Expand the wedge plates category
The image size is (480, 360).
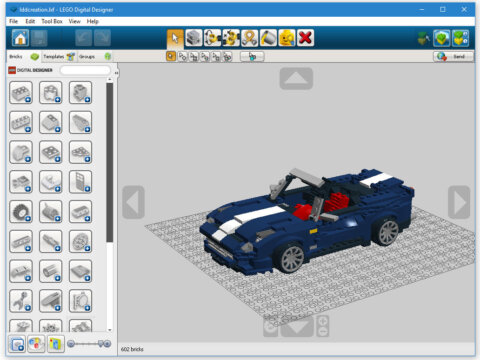pos(80,152)
